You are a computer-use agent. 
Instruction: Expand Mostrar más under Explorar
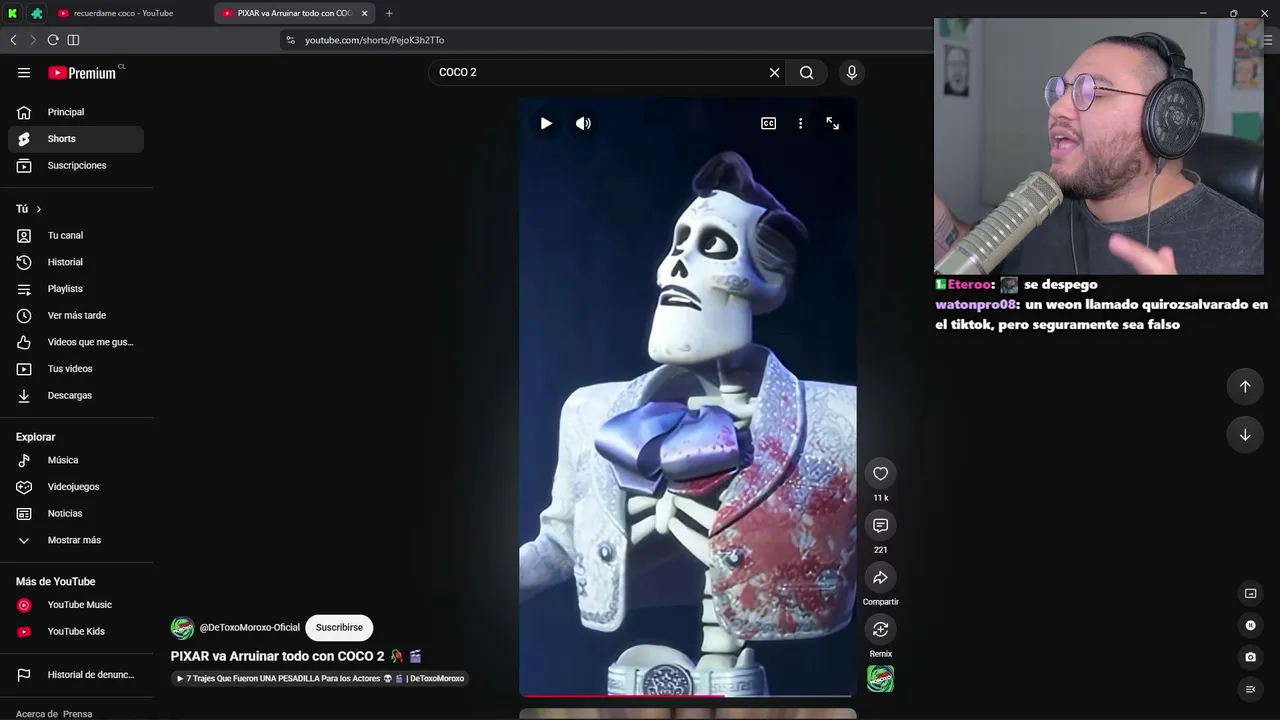click(76, 540)
